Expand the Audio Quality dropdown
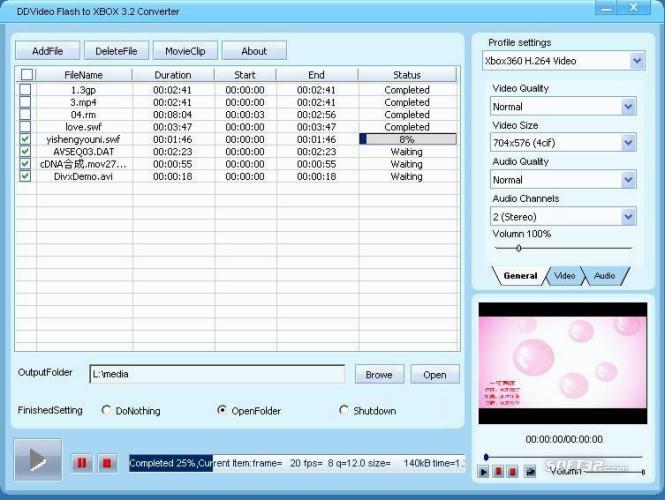Screen dimensions: 665x500 coord(628,180)
